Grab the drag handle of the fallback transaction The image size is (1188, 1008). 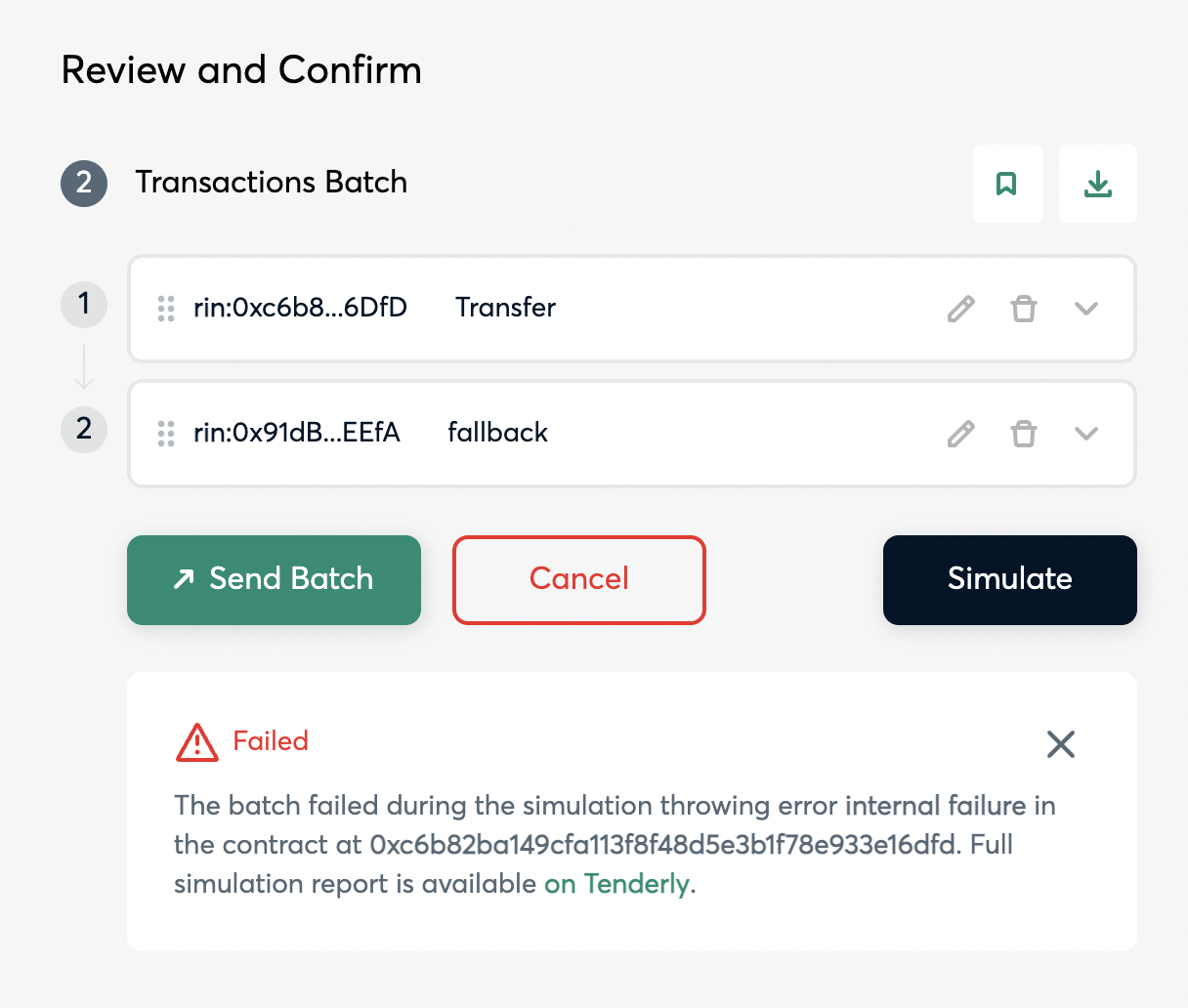pos(165,433)
